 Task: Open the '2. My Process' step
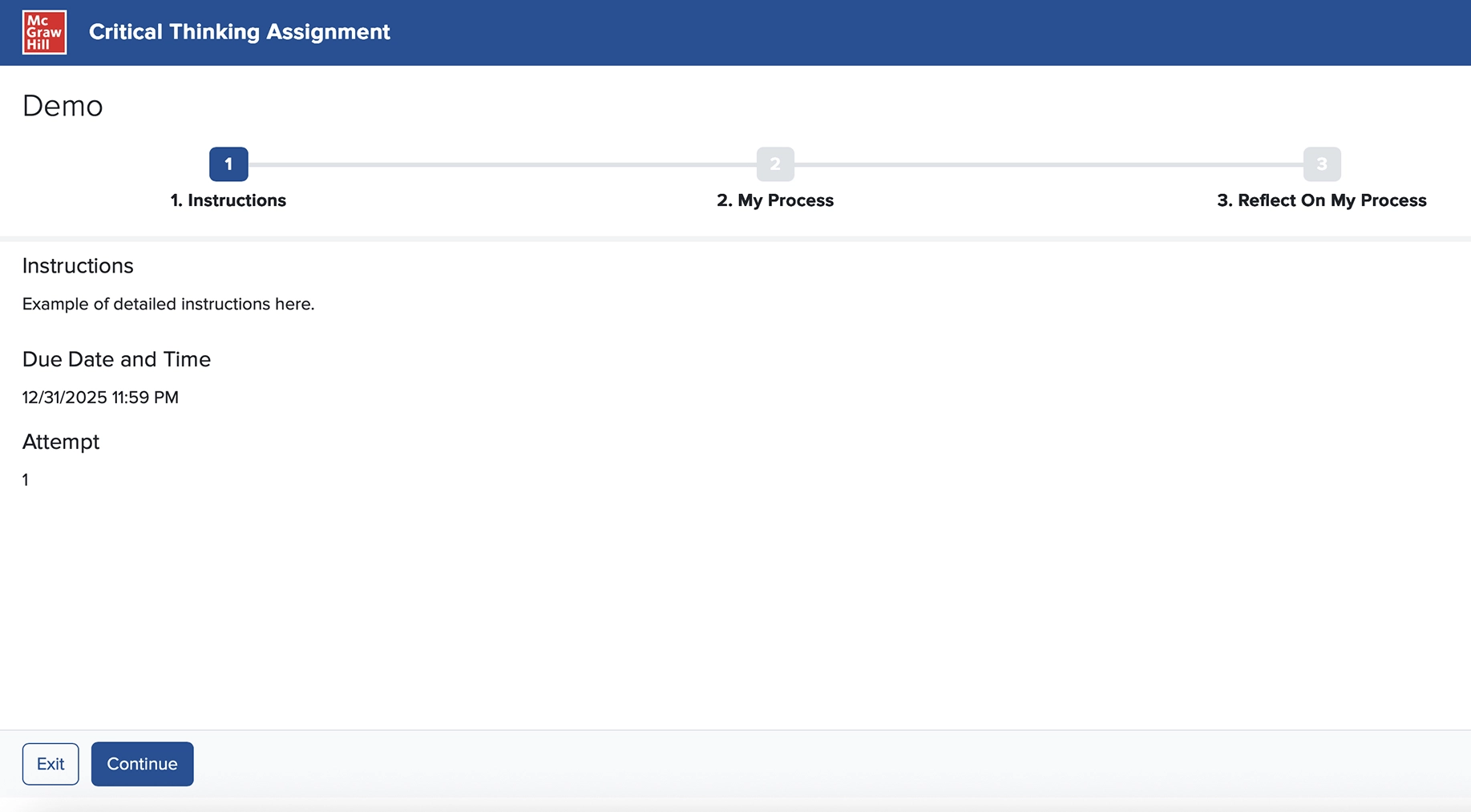774,200
